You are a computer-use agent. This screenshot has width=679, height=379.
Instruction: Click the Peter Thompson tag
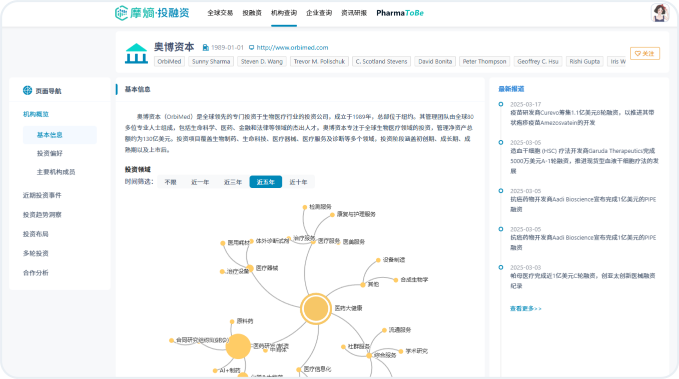point(485,62)
